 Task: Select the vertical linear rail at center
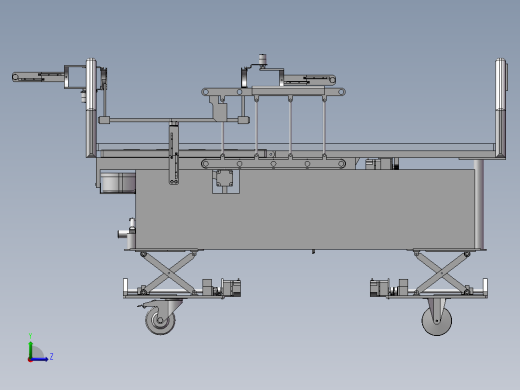point(174,152)
